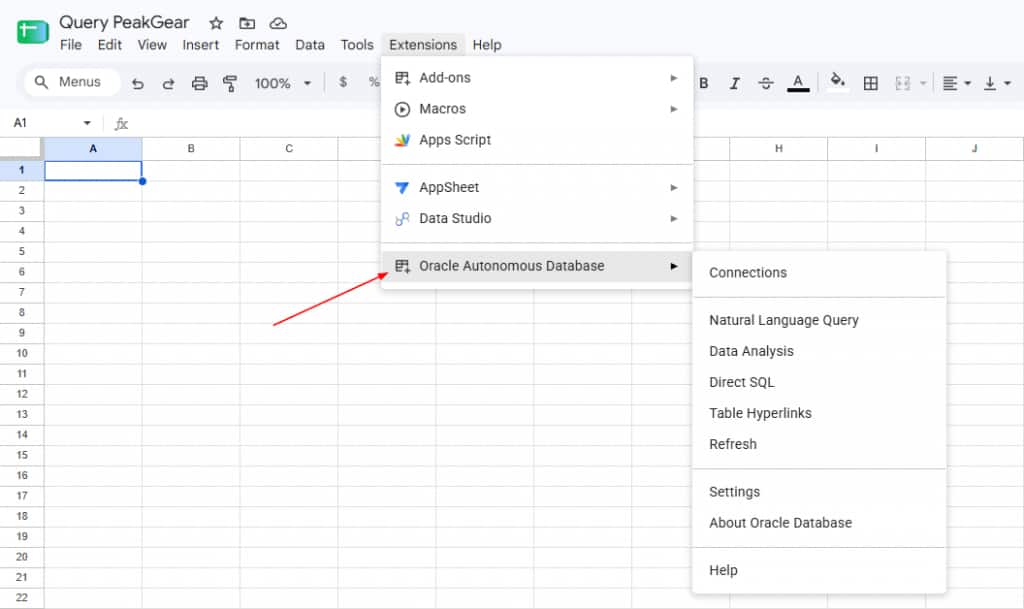Select the paint format tool

coord(230,83)
